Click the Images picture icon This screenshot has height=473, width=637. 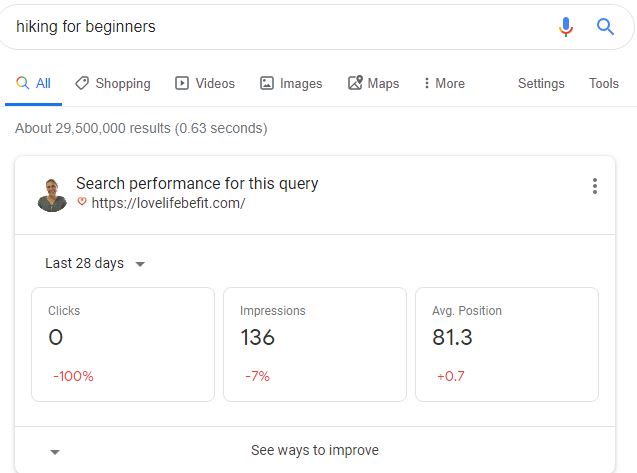click(x=266, y=83)
